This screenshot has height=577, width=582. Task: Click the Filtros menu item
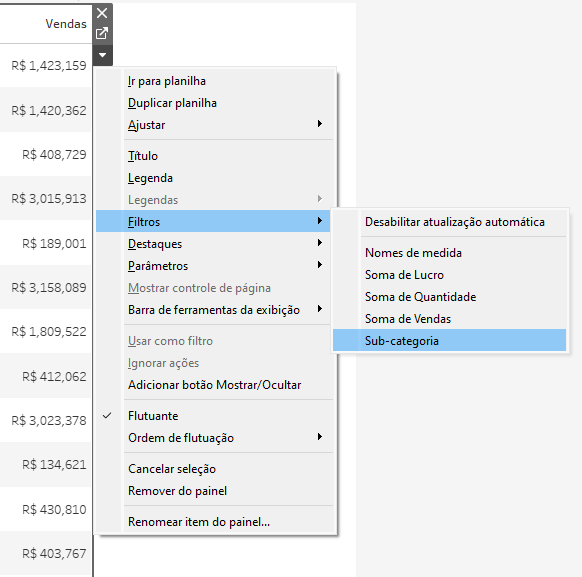213,222
